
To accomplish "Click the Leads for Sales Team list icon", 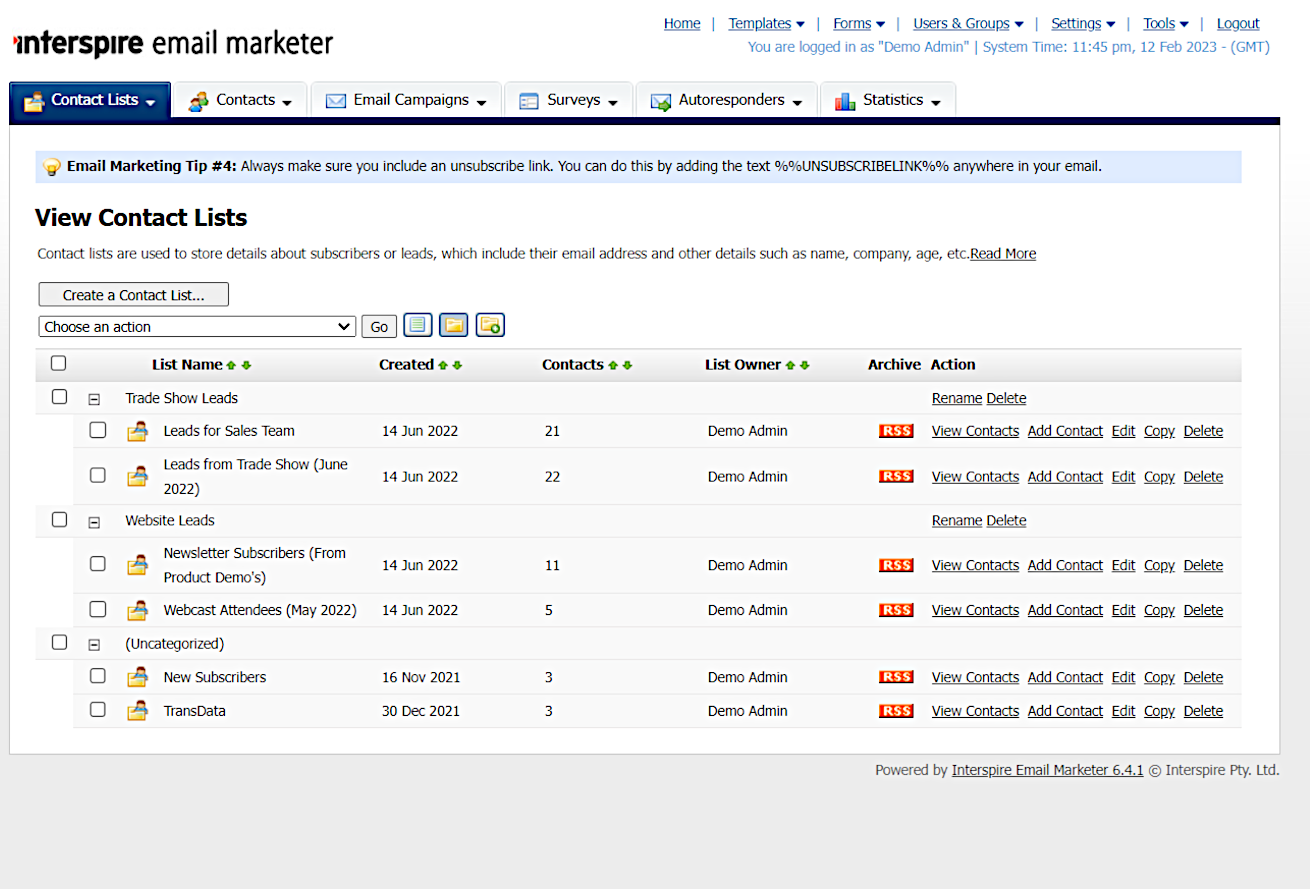I will coord(137,432).
